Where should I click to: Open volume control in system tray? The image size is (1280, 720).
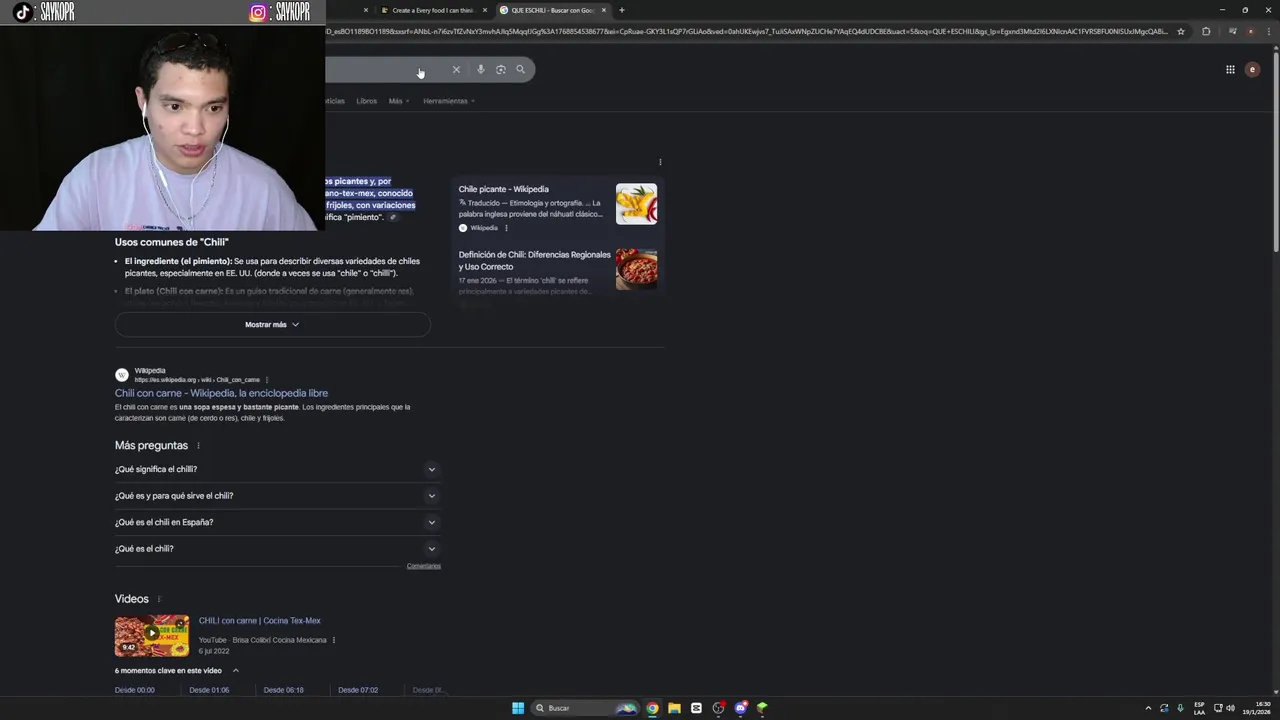point(1230,708)
